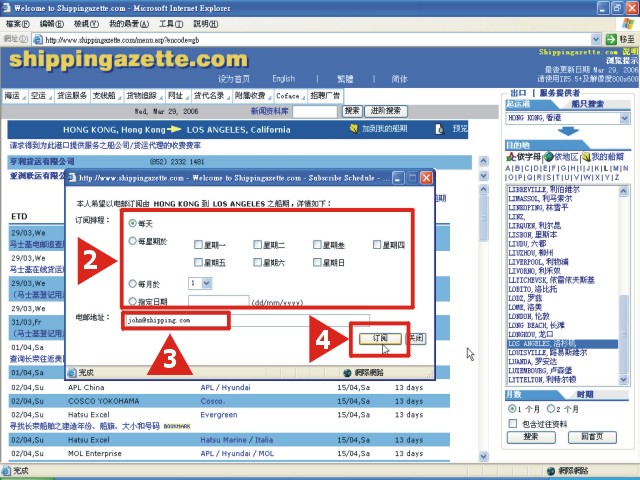
Task: Open the 附属收费 surcharges menu
Action: 253,96
